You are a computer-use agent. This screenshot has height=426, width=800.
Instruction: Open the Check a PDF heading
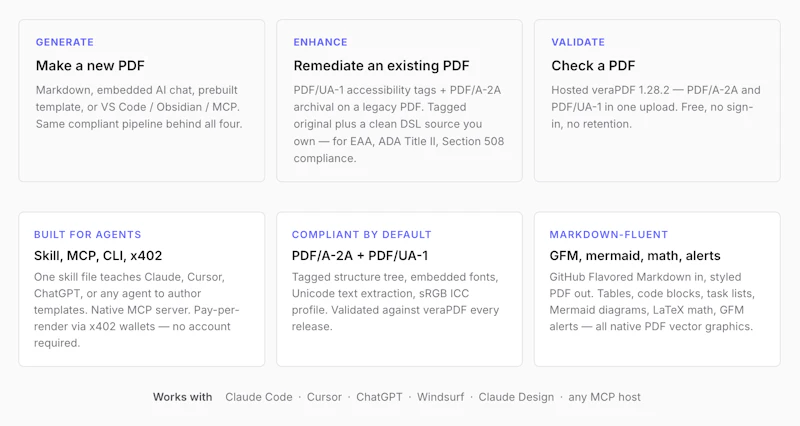pos(593,66)
